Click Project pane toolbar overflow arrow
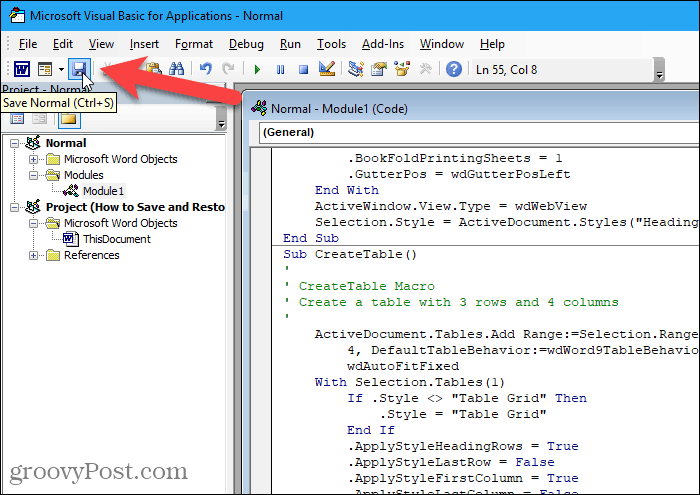This screenshot has height=495, width=700. [x=221, y=120]
